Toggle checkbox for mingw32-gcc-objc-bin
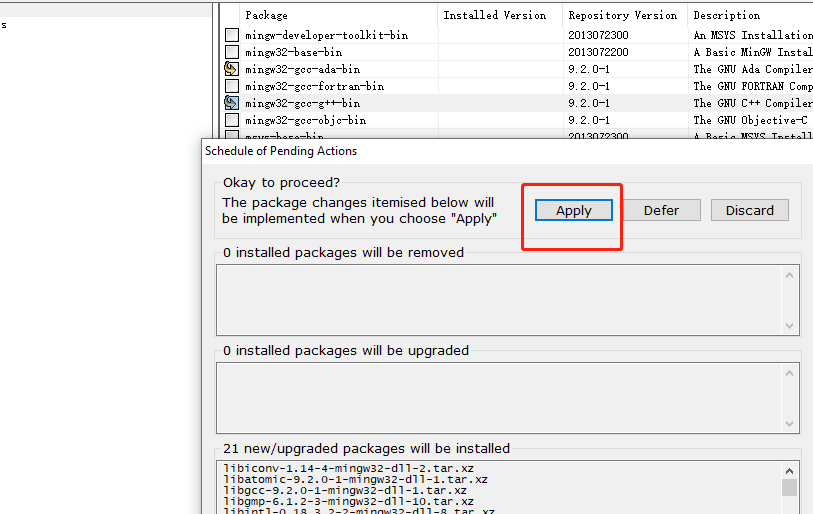813x514 pixels. click(232, 120)
